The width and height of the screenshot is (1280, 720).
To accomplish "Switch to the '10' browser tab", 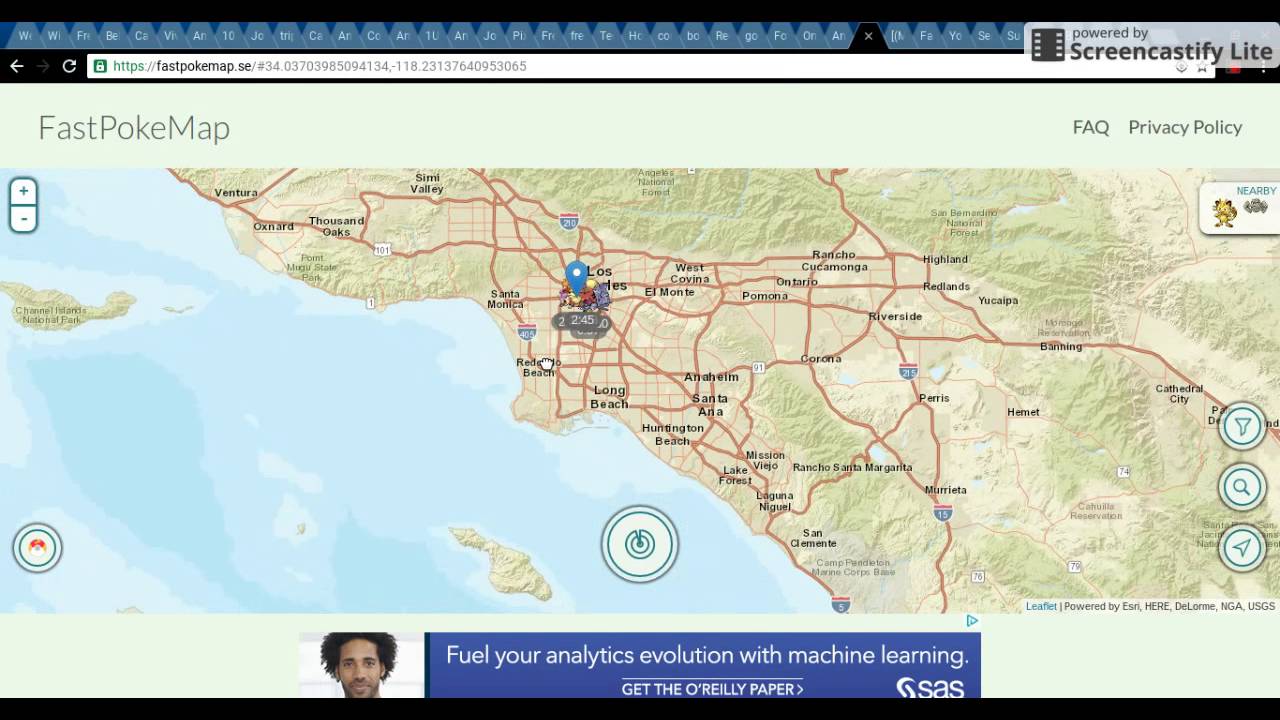I will tap(228, 36).
